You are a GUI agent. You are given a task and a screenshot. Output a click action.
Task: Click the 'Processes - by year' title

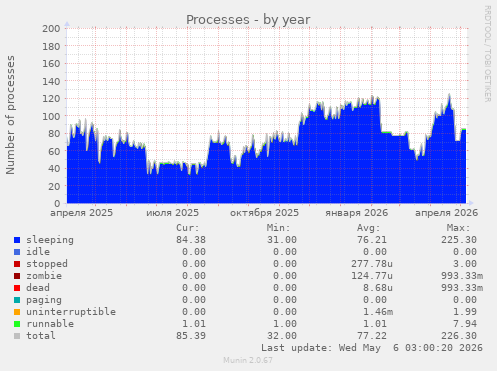point(248,20)
